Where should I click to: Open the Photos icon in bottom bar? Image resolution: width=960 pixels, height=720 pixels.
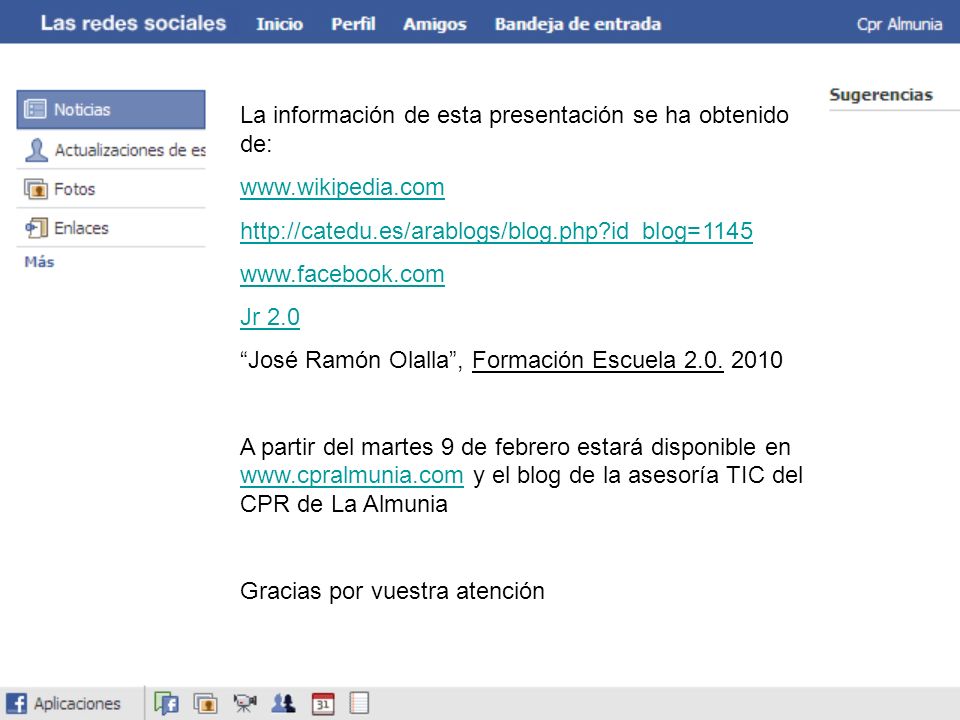point(206,703)
